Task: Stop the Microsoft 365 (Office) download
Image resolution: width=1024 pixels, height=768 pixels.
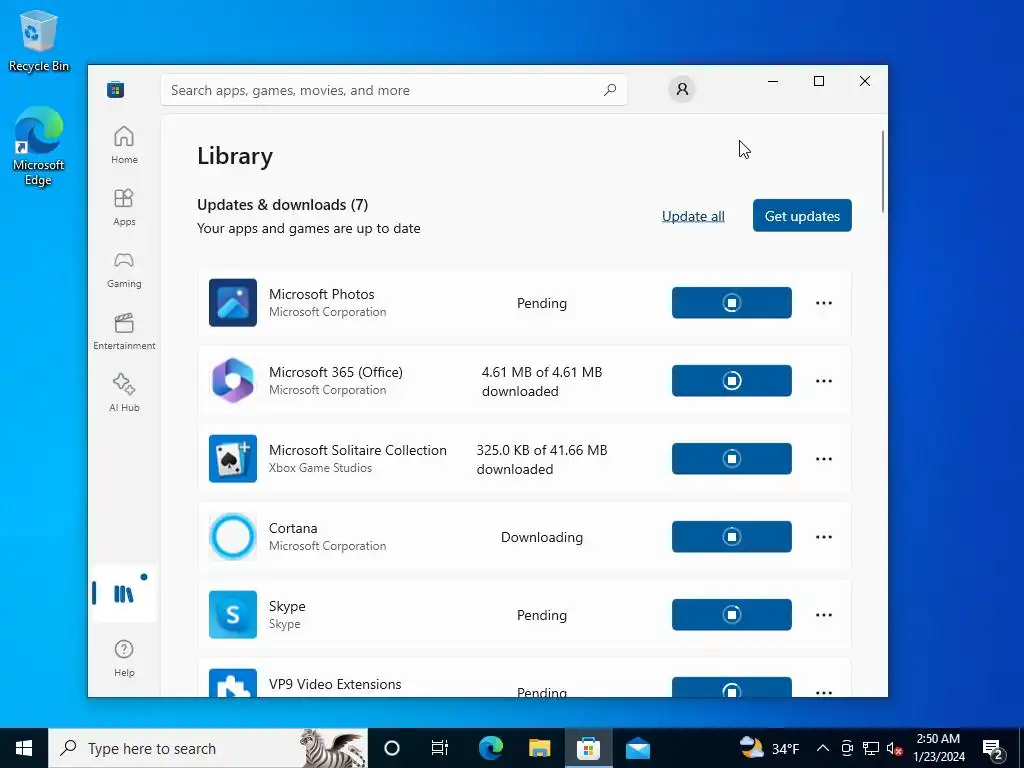Action: [731, 380]
